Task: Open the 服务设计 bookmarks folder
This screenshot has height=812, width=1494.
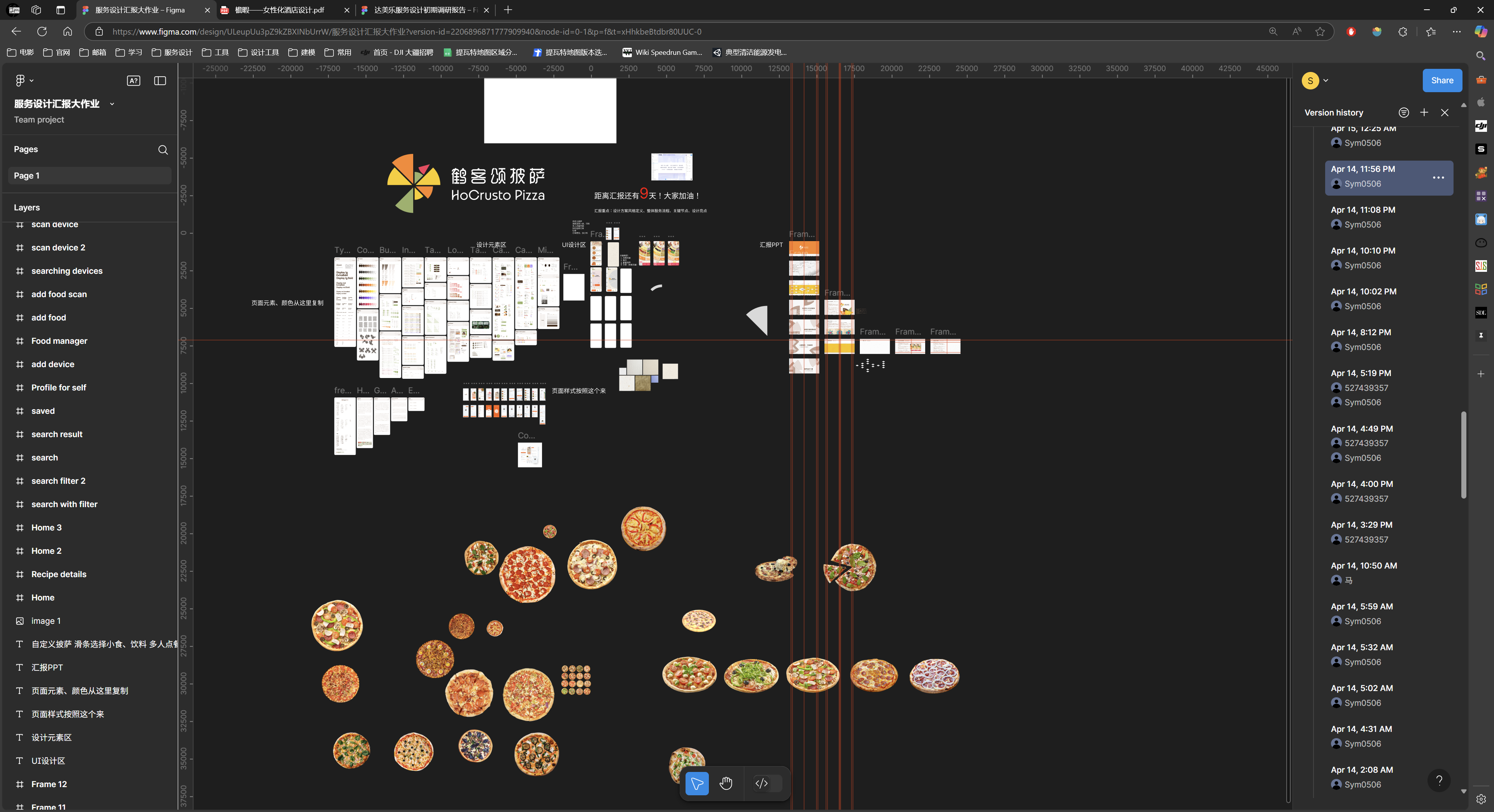Action: click(x=172, y=52)
